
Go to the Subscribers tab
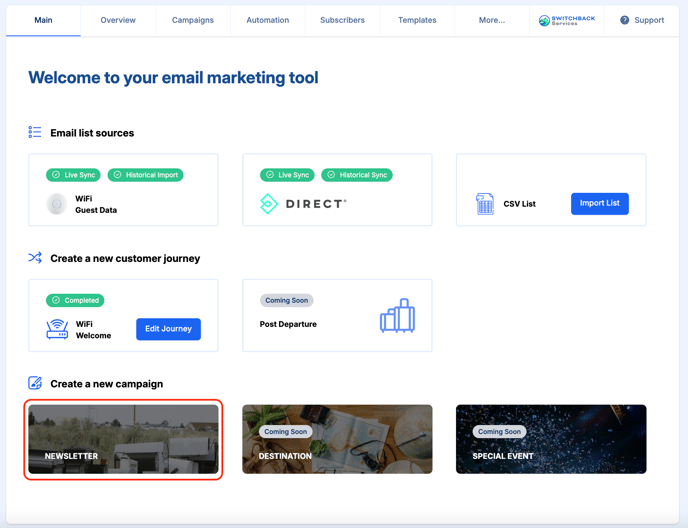(x=342, y=20)
